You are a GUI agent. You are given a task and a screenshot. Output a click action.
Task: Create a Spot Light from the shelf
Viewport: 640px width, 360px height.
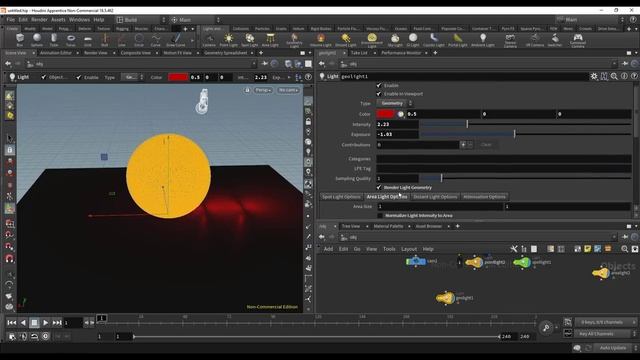(249, 40)
